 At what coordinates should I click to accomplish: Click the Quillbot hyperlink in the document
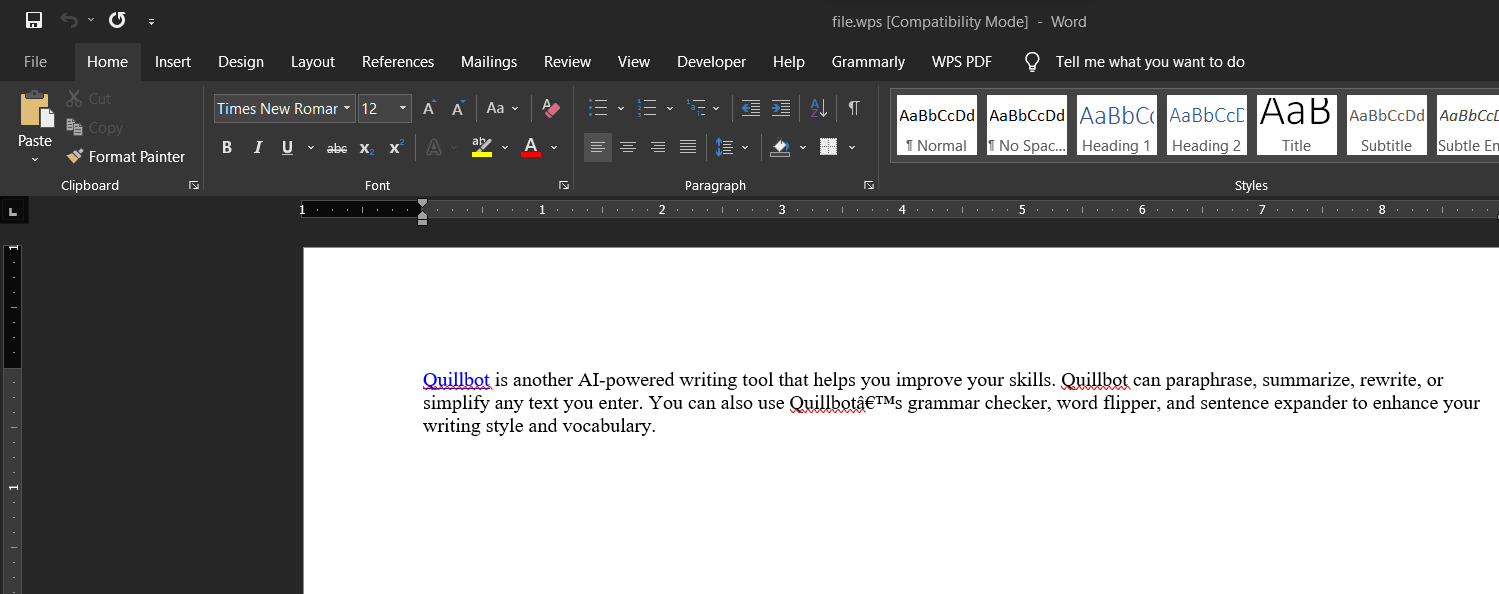coord(456,380)
